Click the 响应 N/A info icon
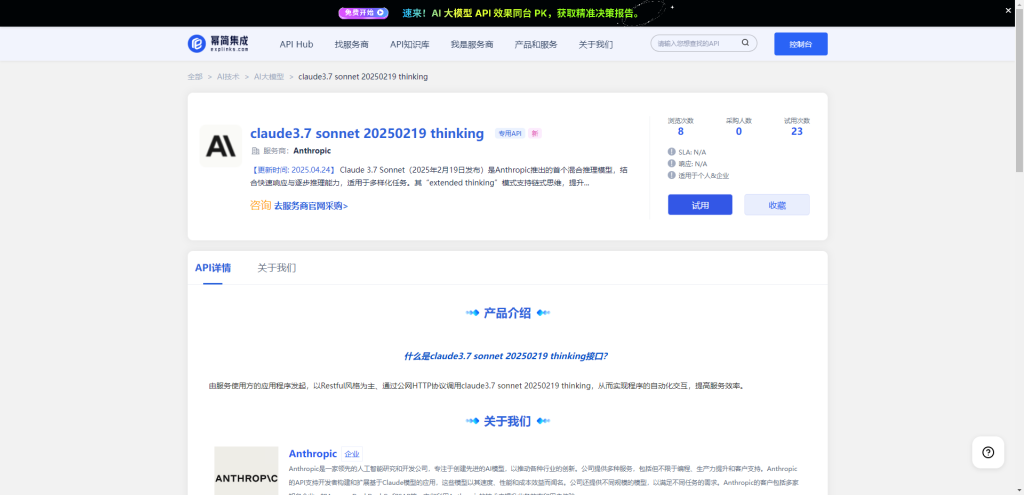 [671, 163]
